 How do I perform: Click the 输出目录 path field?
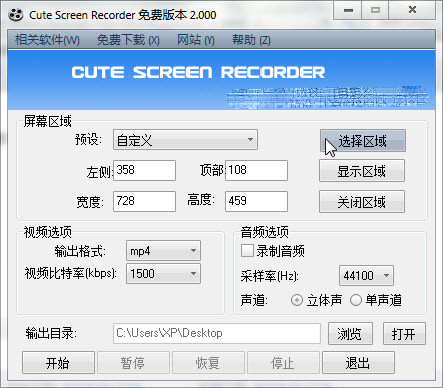point(217,333)
